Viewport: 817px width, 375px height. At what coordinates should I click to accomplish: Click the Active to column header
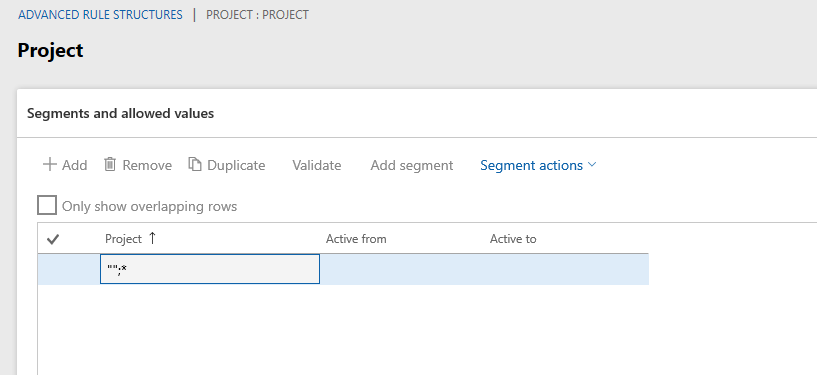click(x=513, y=239)
